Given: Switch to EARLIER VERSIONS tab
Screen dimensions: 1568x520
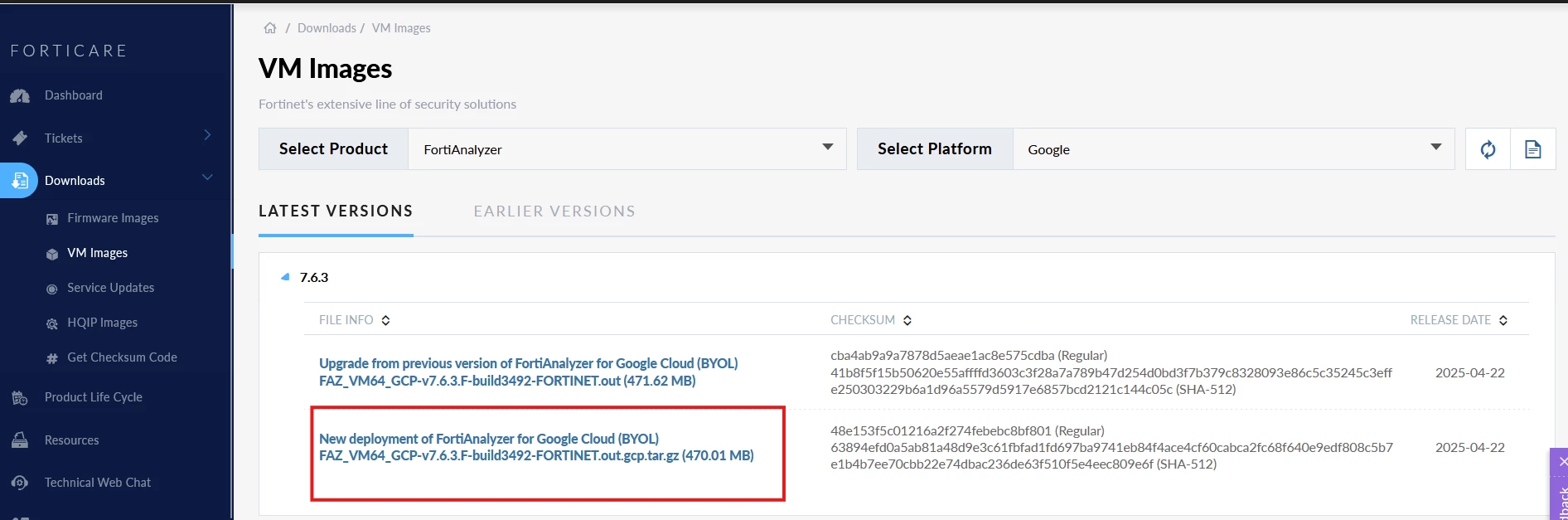Looking at the screenshot, I should coord(554,211).
